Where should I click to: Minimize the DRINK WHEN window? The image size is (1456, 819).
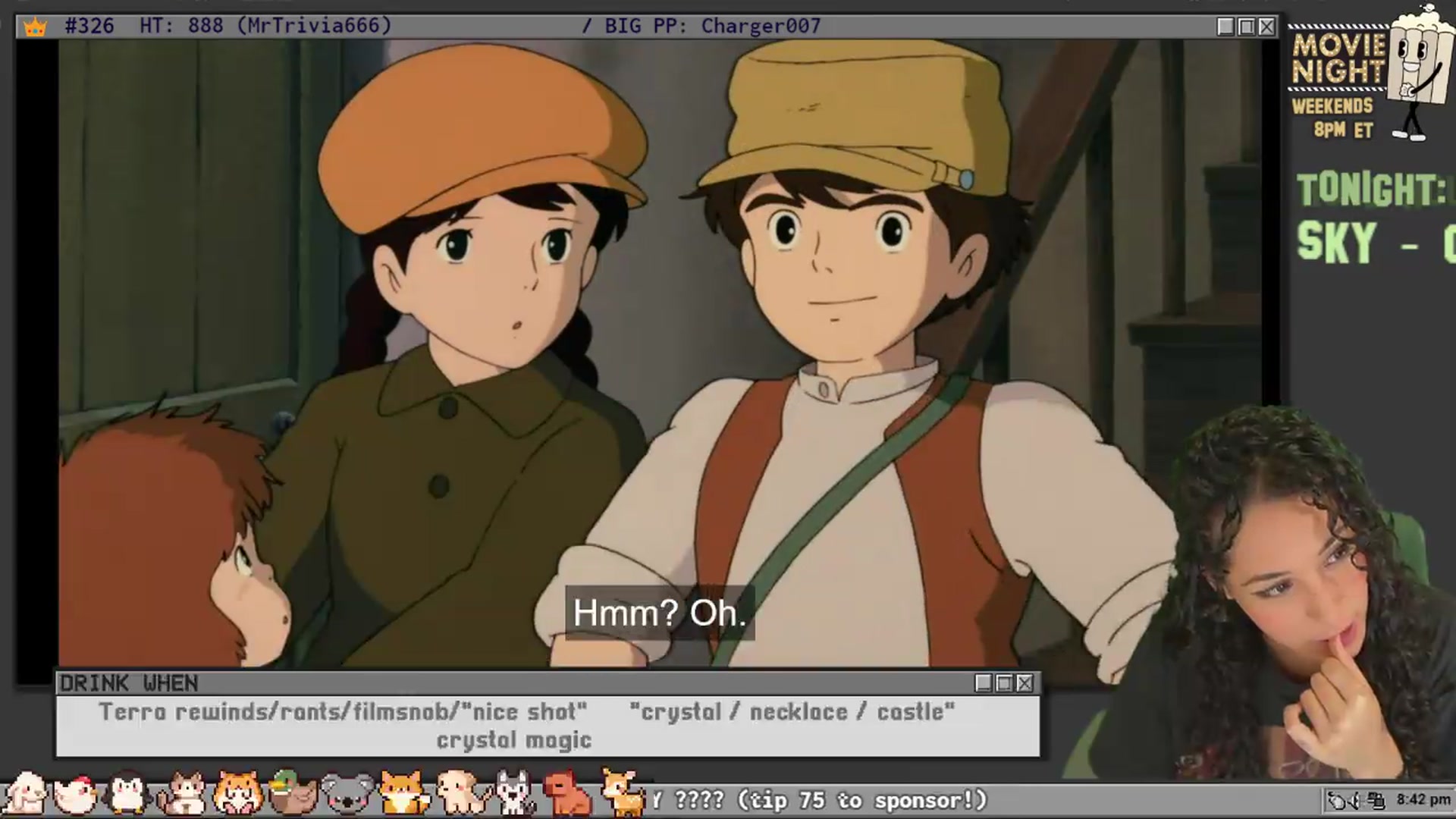pos(984,683)
